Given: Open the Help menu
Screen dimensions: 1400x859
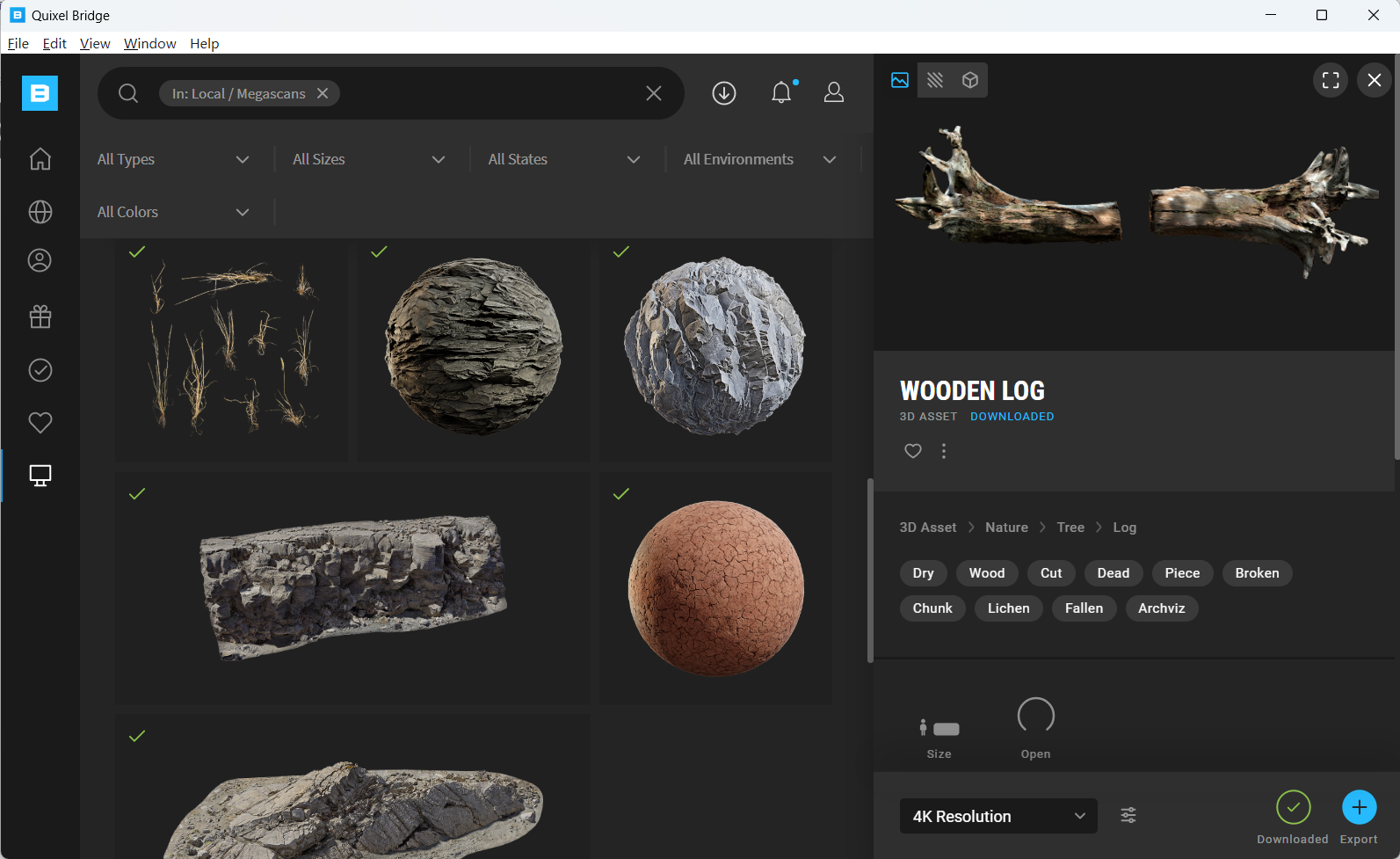Looking at the screenshot, I should pos(204,43).
